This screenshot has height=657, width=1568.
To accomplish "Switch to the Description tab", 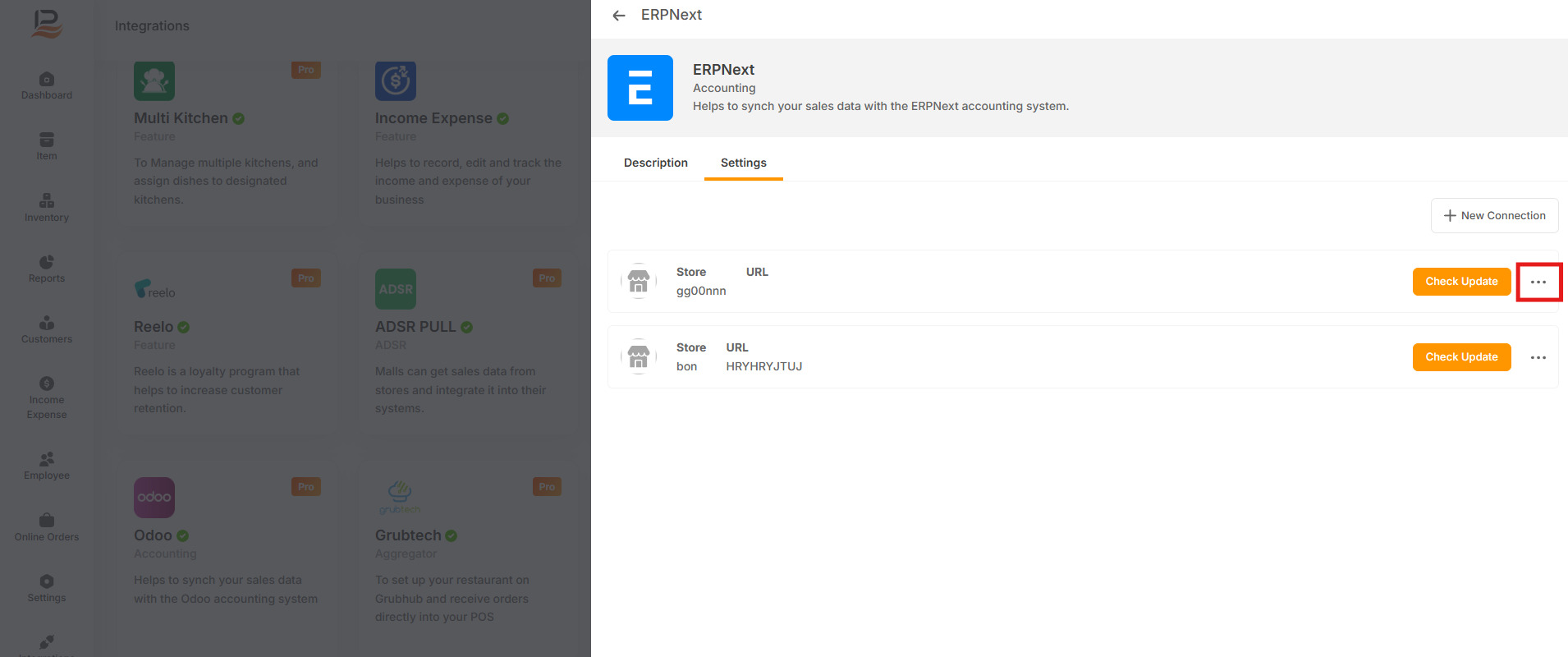I will click(x=655, y=163).
